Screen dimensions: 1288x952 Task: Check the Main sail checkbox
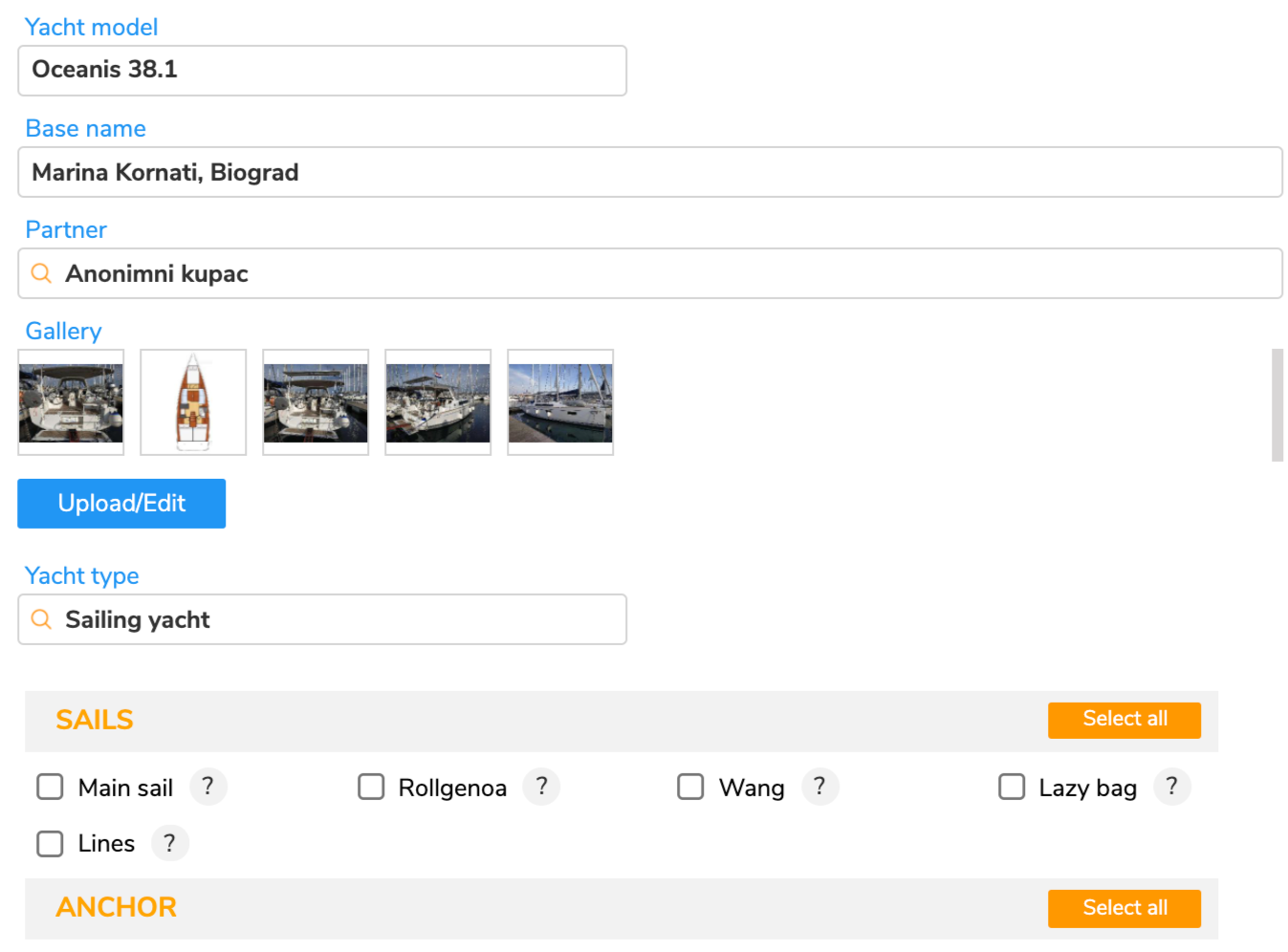point(50,787)
